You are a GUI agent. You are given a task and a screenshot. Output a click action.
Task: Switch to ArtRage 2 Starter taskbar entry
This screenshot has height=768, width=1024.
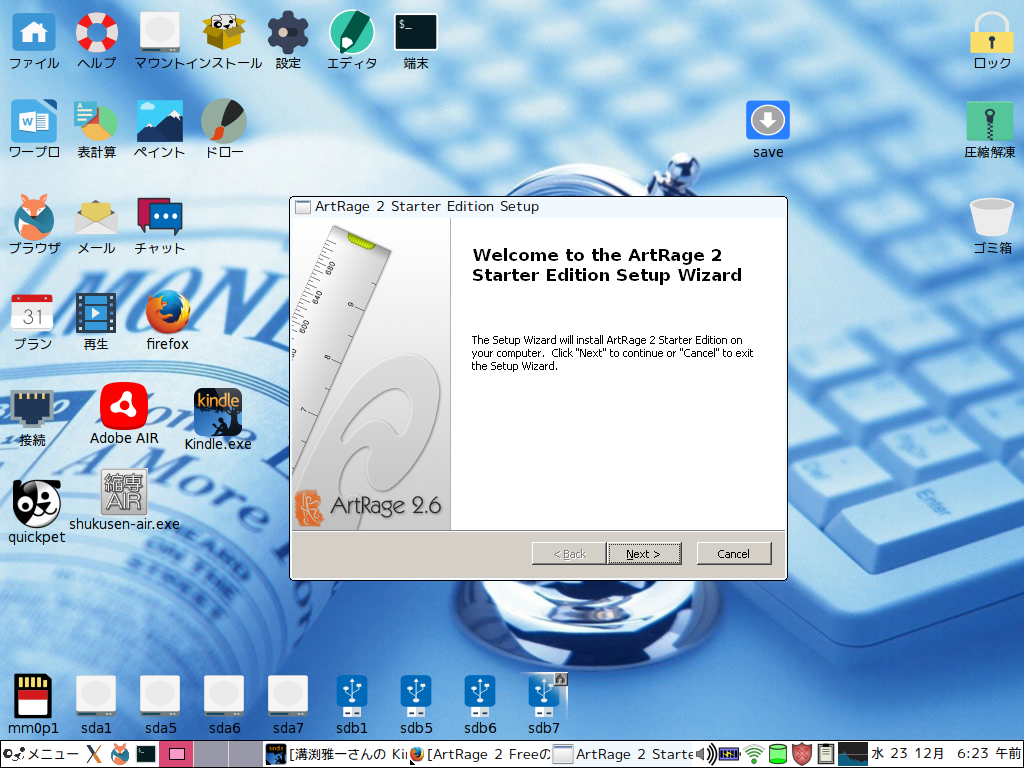(x=623, y=754)
